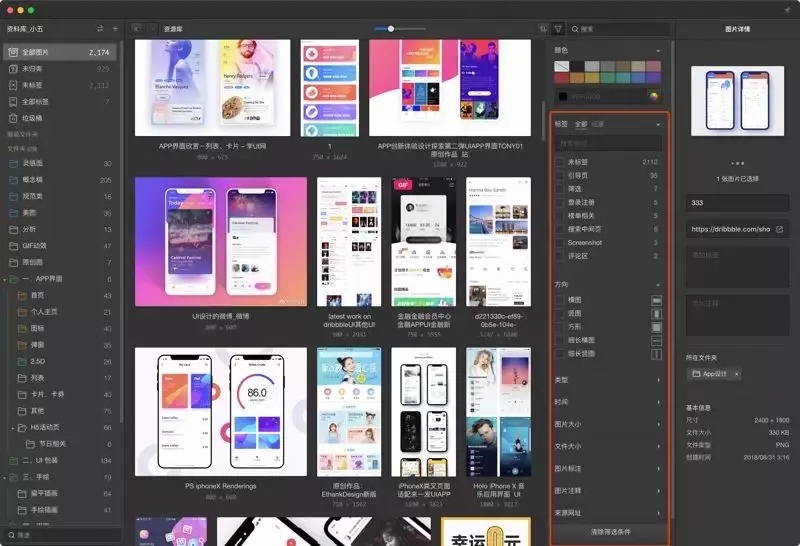
Task: Click the add folder plus icon
Action: [114, 29]
